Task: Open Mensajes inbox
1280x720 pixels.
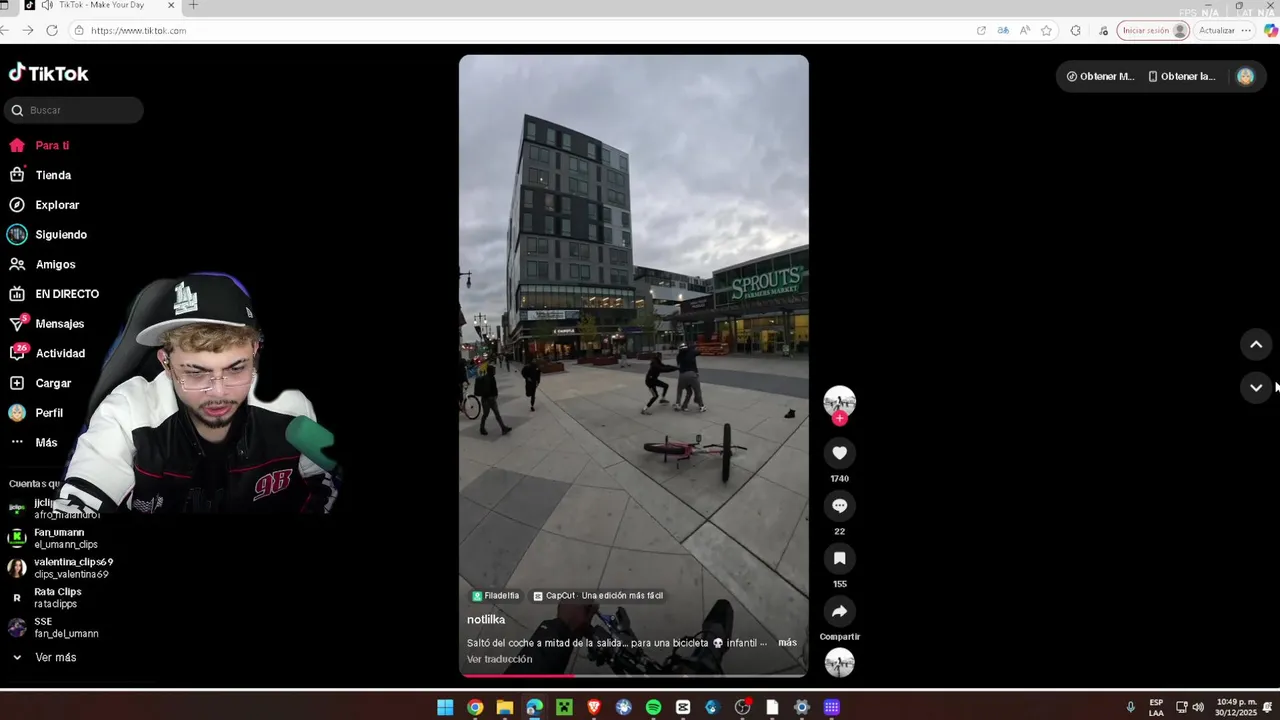Action: [47, 324]
